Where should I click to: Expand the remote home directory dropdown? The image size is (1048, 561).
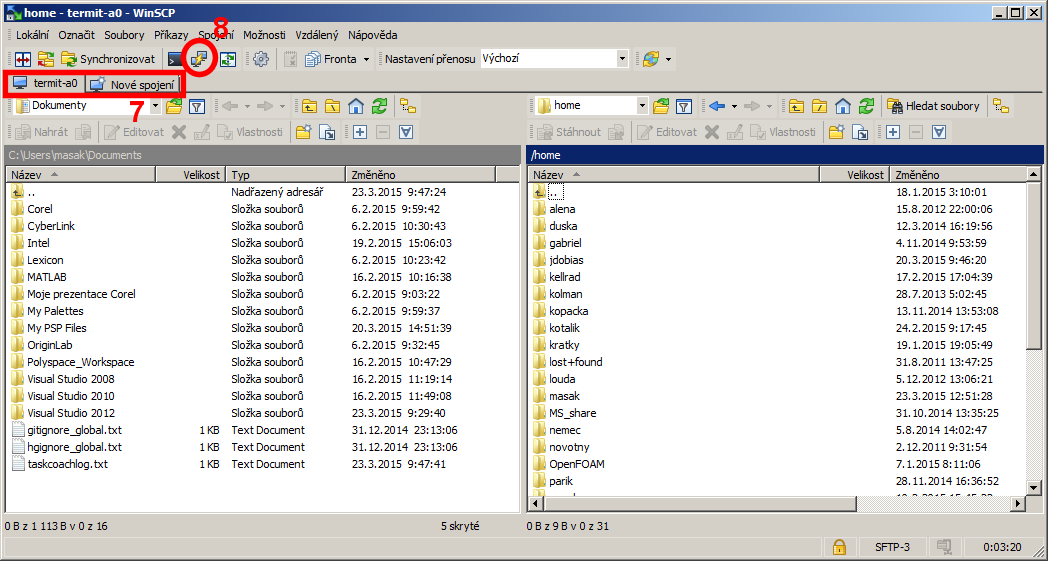641,106
